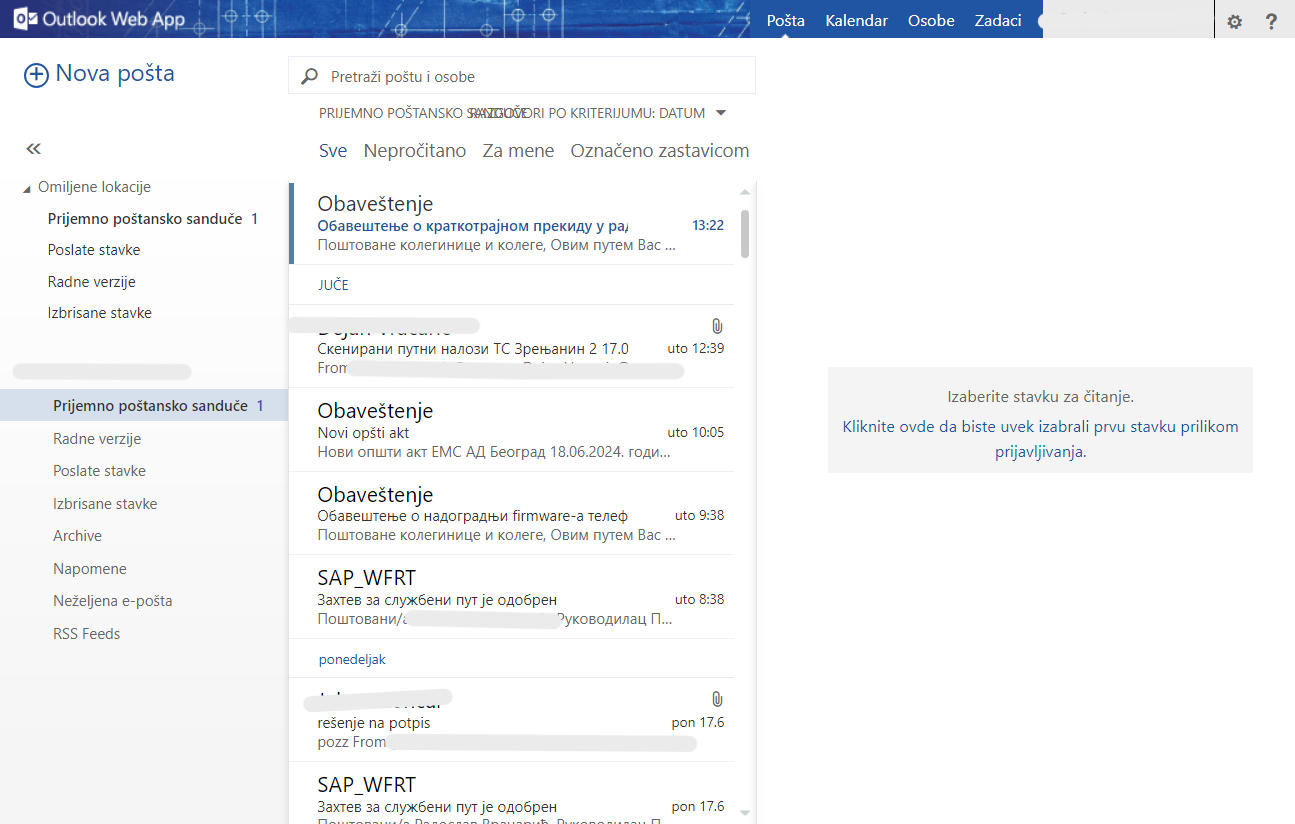Open mailbox Poslate stavke folder
This screenshot has height=824, width=1295.
pyautogui.click(x=100, y=471)
